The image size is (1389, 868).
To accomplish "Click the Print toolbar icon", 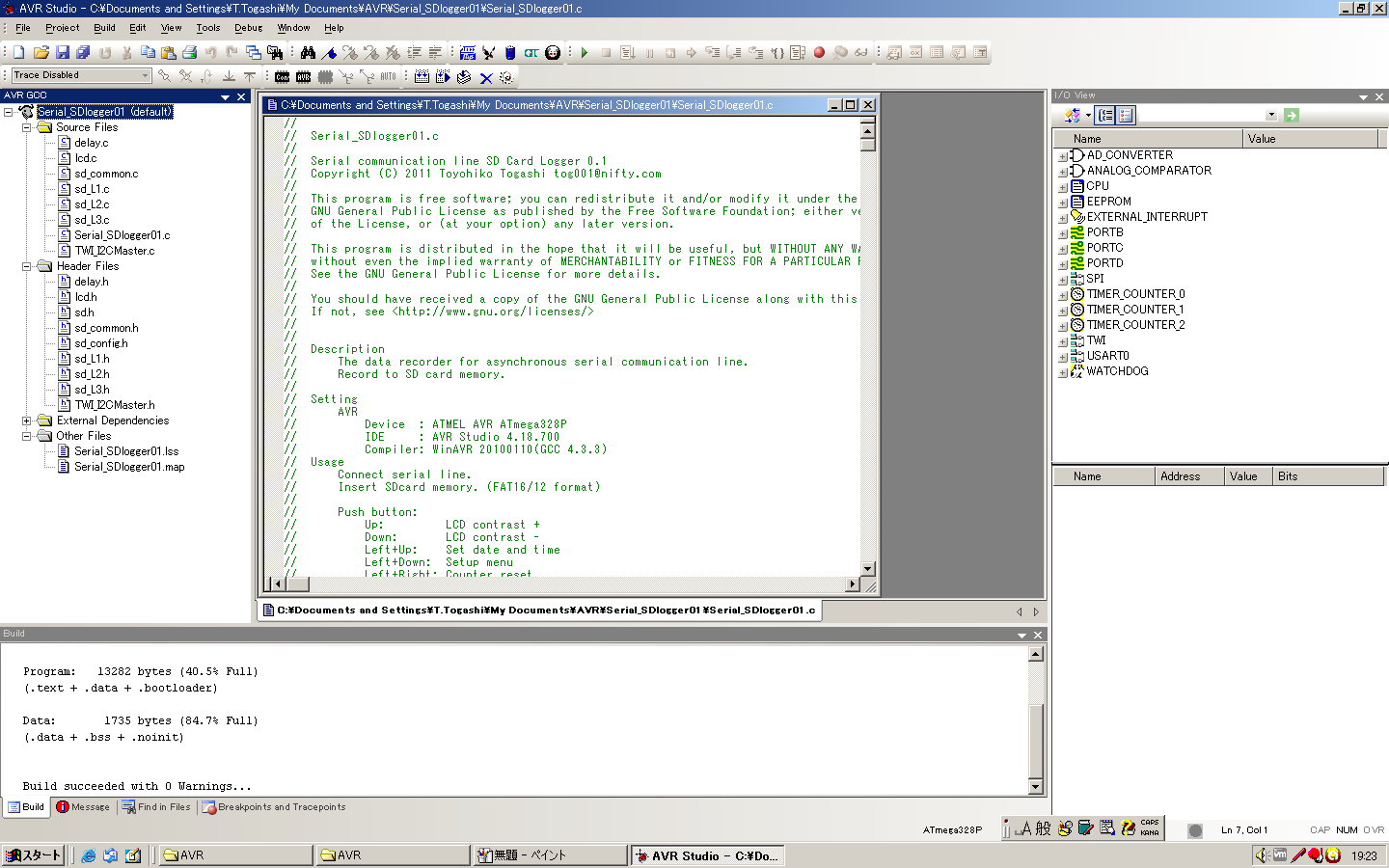I will coord(190,53).
